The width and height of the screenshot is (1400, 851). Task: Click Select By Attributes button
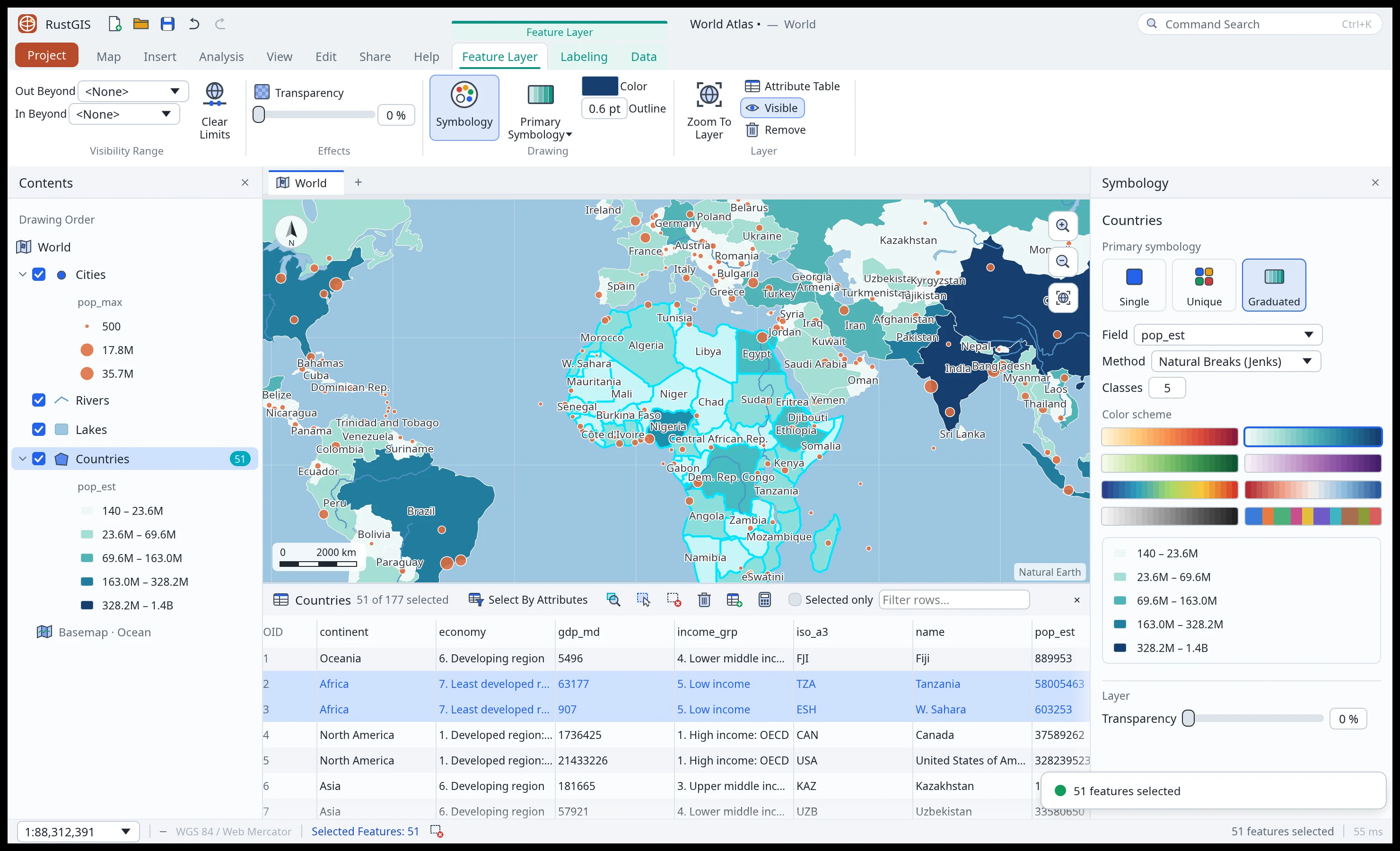(x=528, y=600)
